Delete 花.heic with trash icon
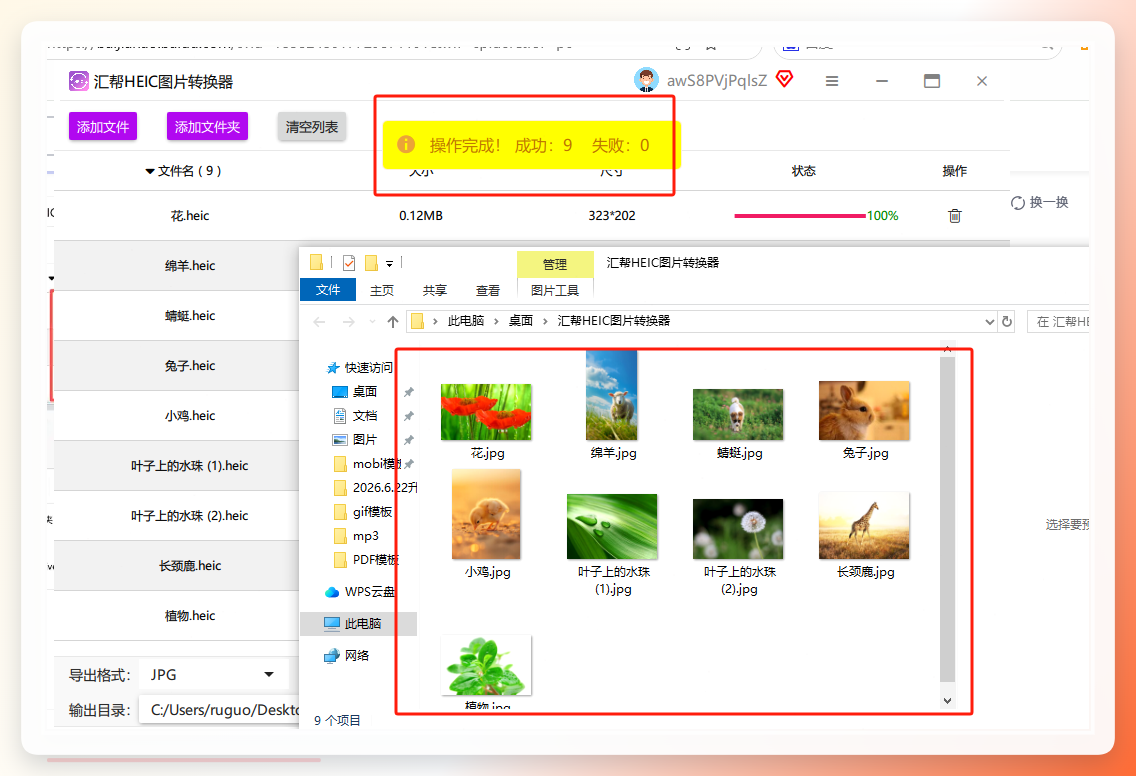The width and height of the screenshot is (1136, 776). 954,216
